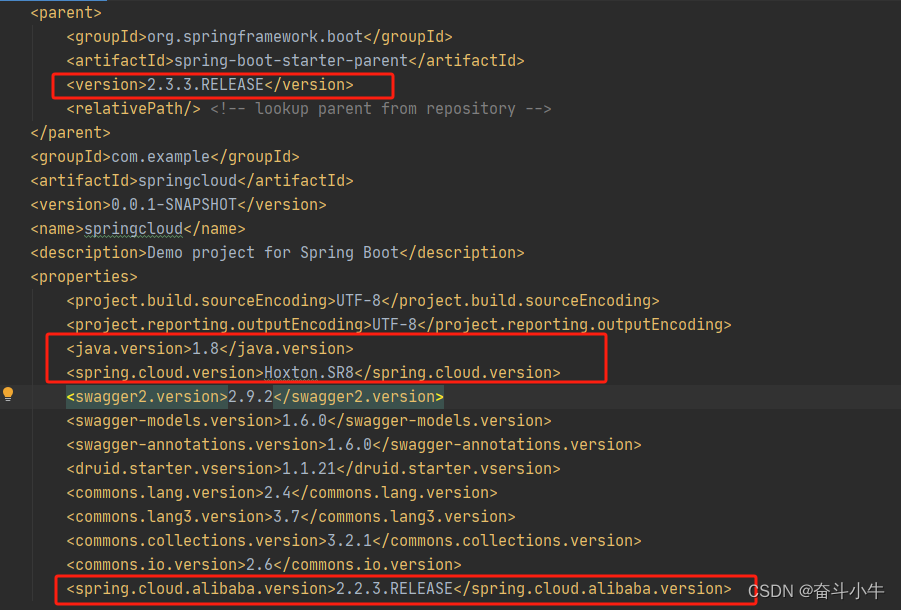The width and height of the screenshot is (901, 610).
Task: Click the springcloud artifactId line
Action: [x=192, y=181]
